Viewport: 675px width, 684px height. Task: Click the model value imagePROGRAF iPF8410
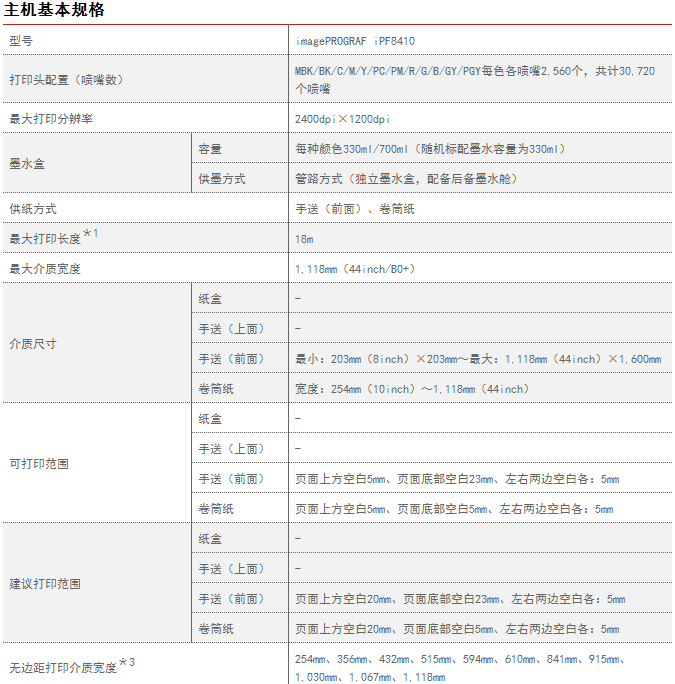(355, 41)
